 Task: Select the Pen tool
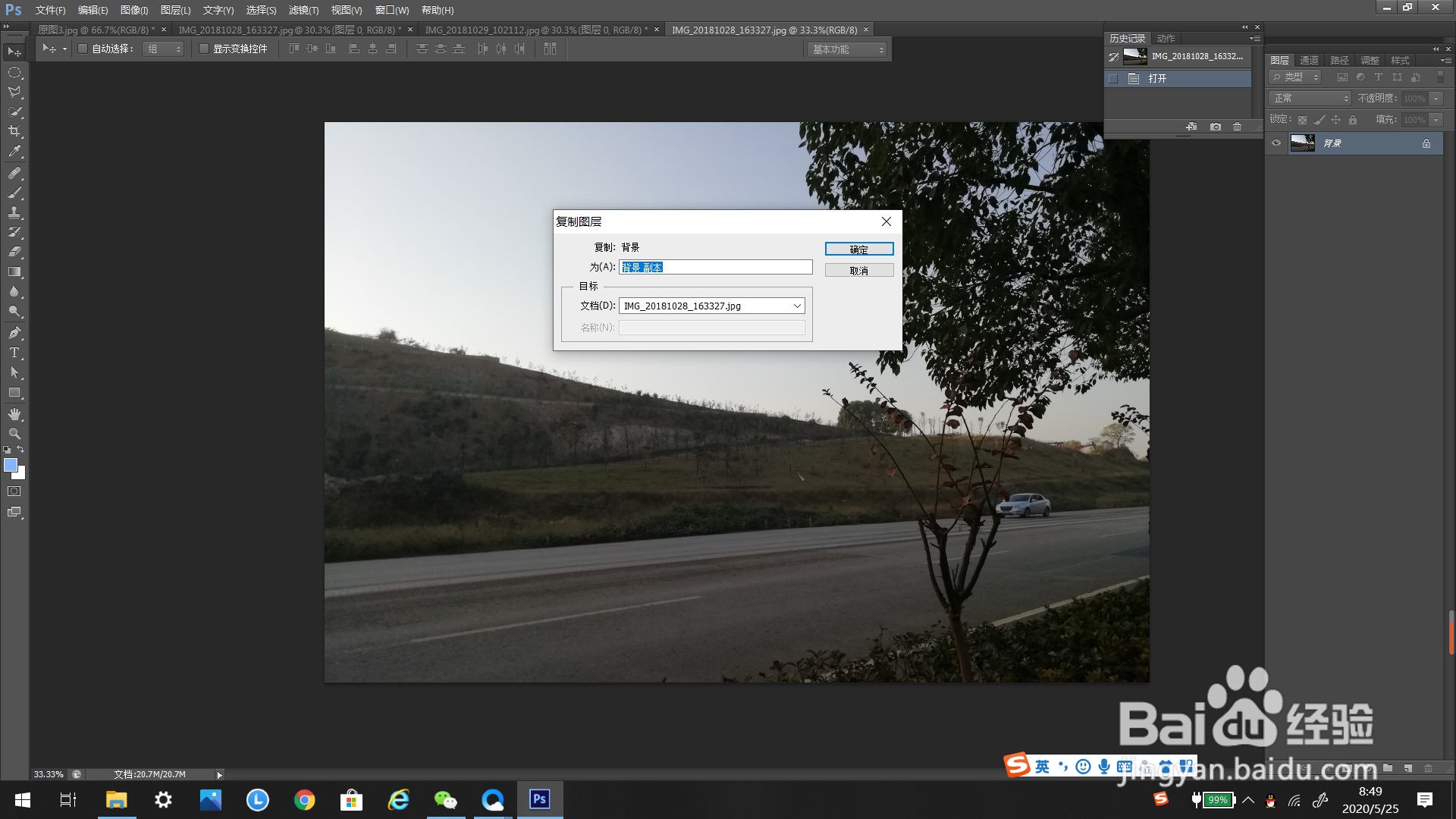[14, 332]
